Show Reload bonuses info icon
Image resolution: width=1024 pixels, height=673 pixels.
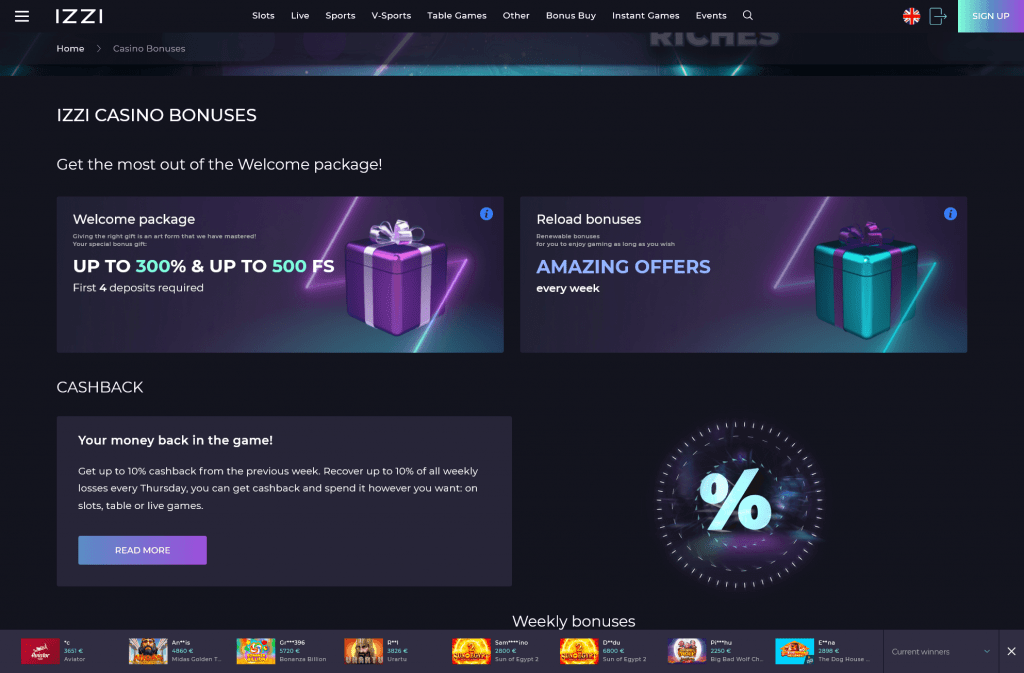click(x=950, y=213)
